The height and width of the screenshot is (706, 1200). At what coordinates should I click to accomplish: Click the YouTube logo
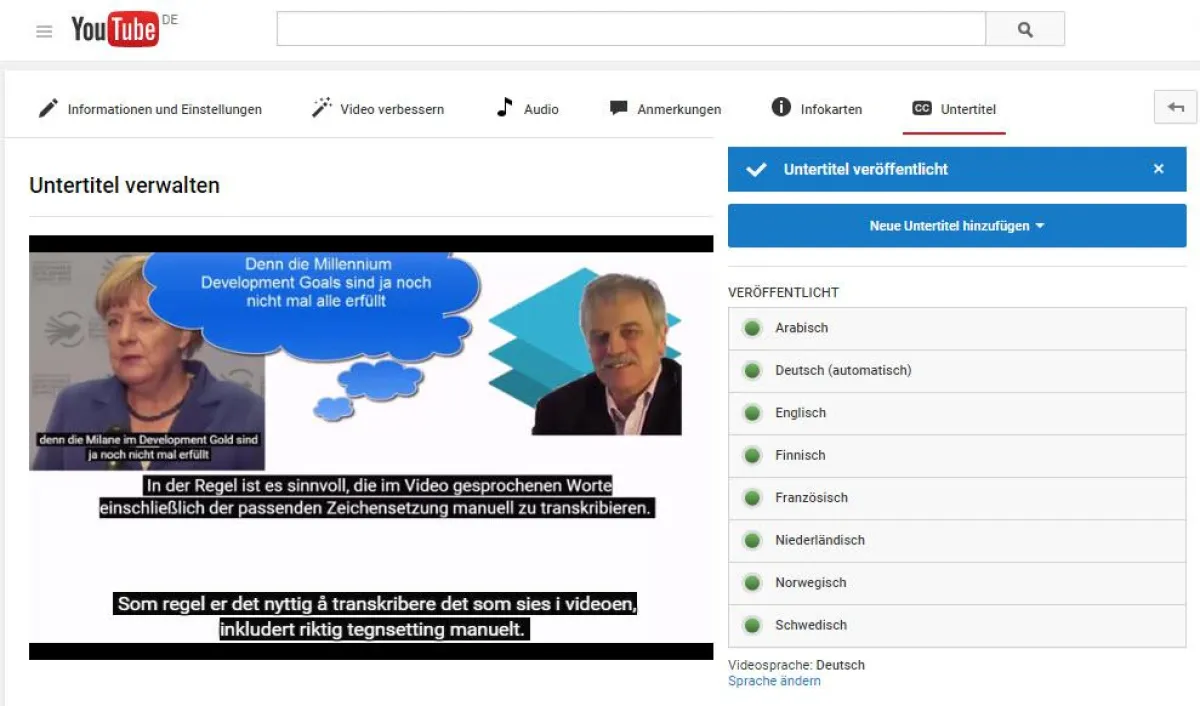tap(114, 30)
